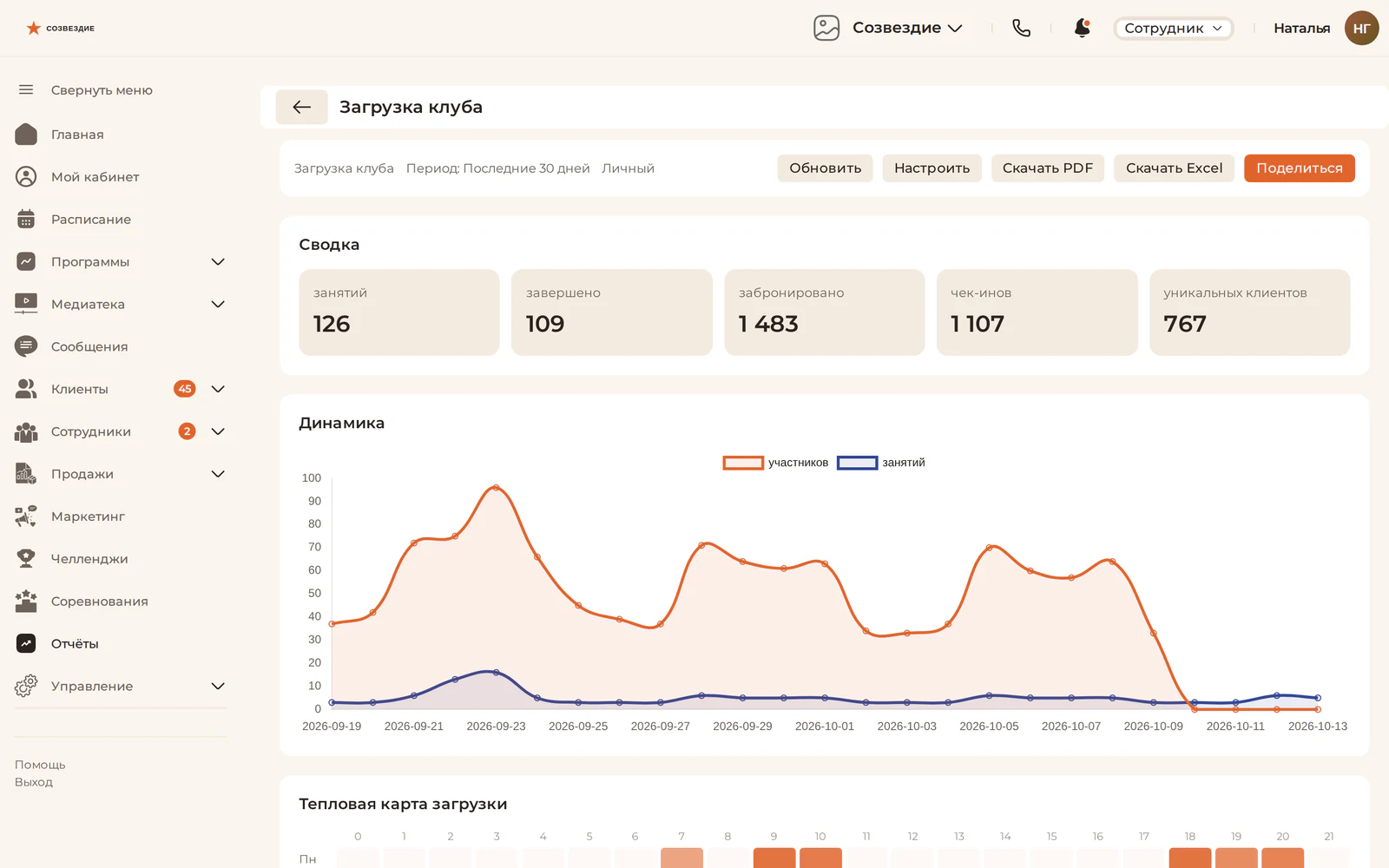Click the Продажи sidebar icon
This screenshot has height=868, width=1389.
point(26,474)
